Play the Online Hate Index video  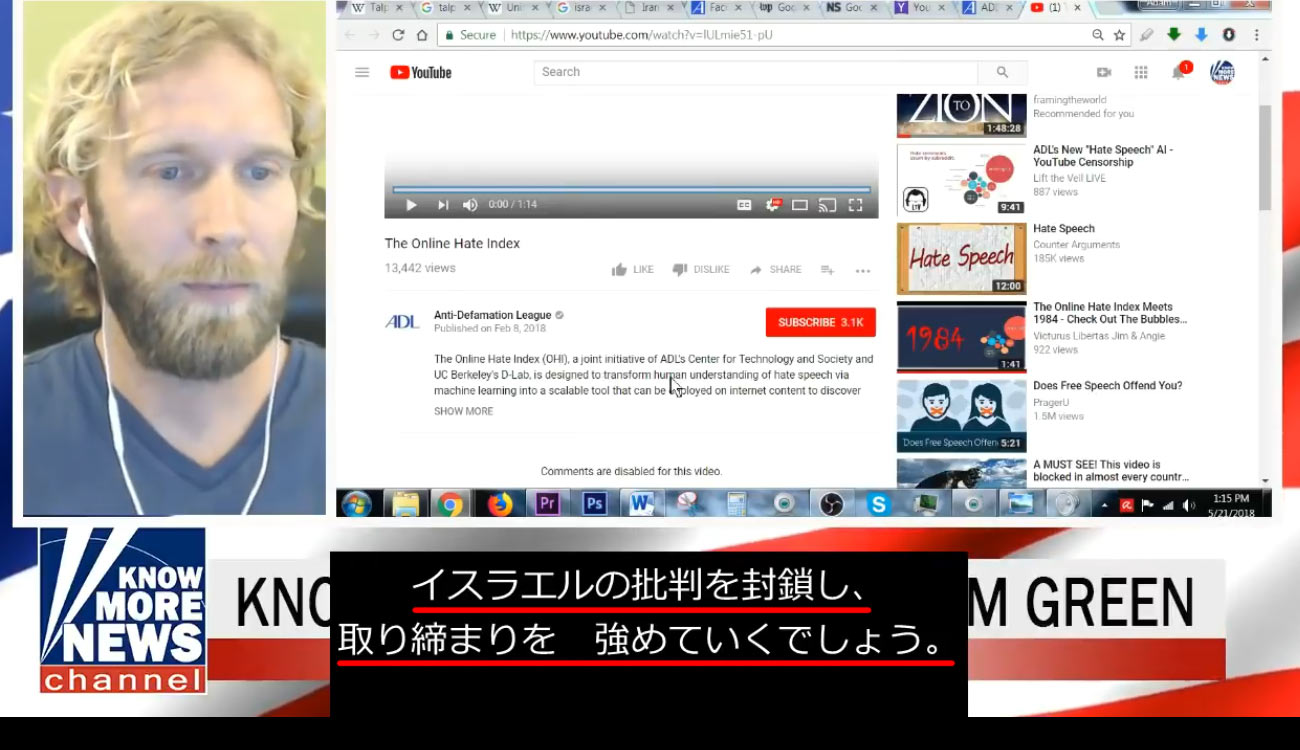pos(411,205)
